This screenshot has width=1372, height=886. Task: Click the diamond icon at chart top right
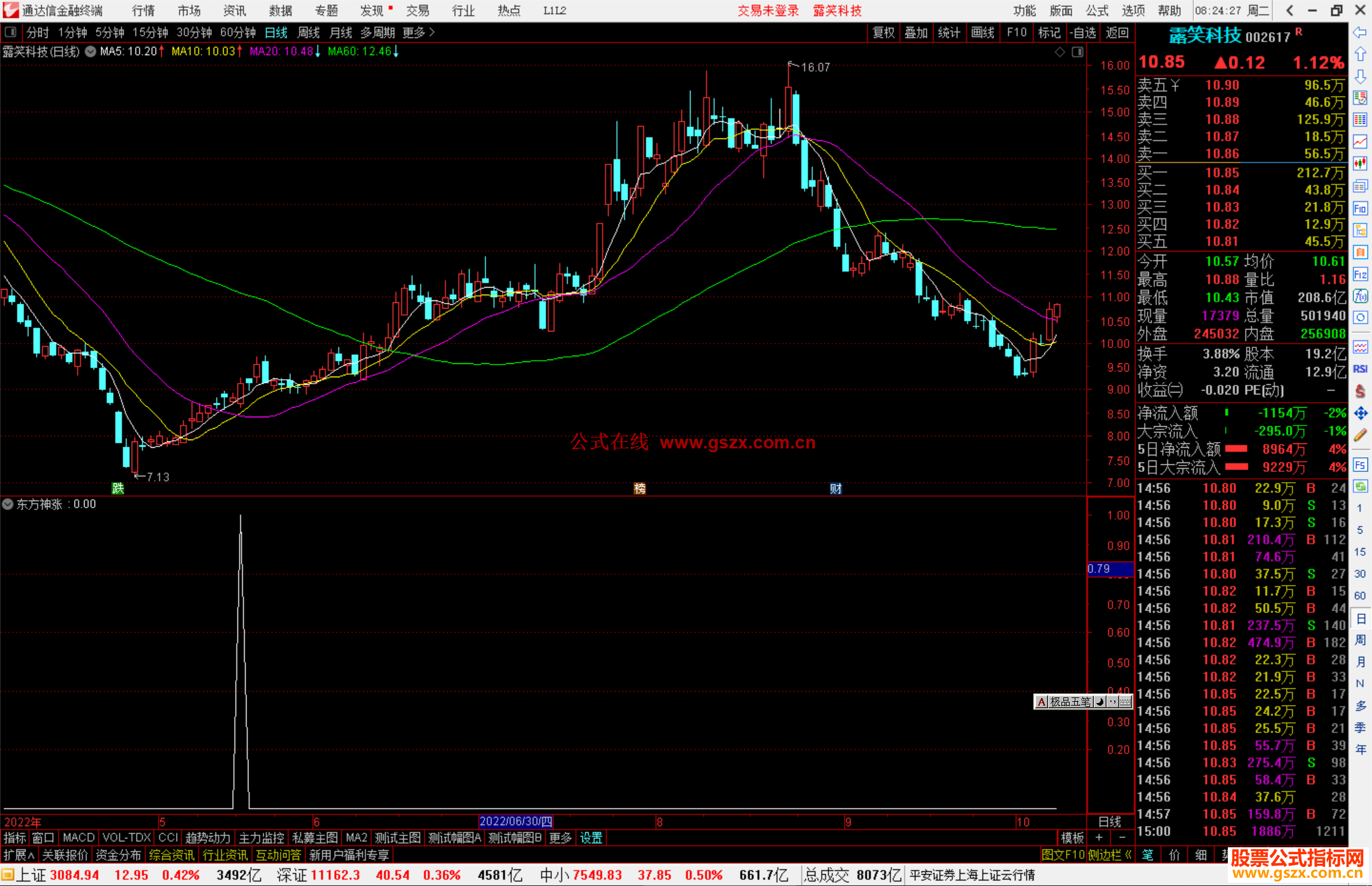tap(1059, 52)
